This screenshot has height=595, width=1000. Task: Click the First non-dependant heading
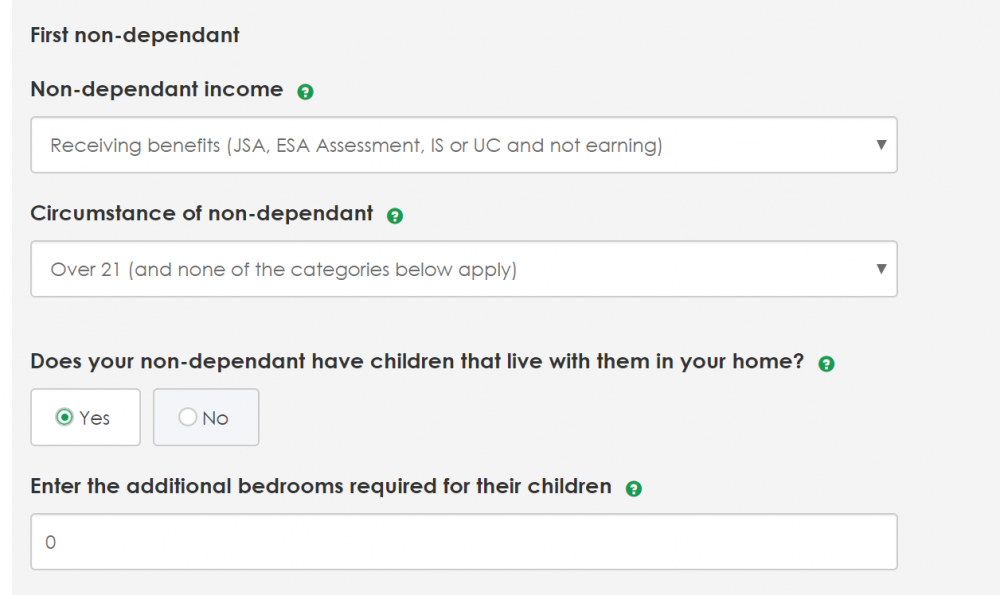point(135,36)
